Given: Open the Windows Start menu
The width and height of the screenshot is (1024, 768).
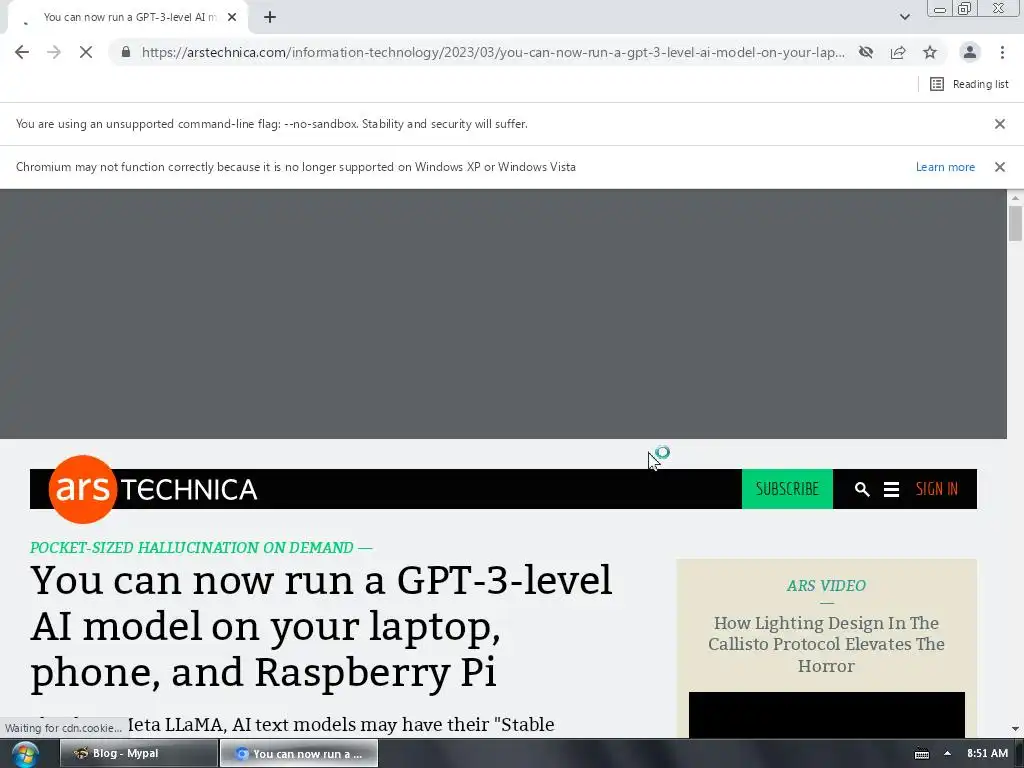Looking at the screenshot, I should pos(25,754).
